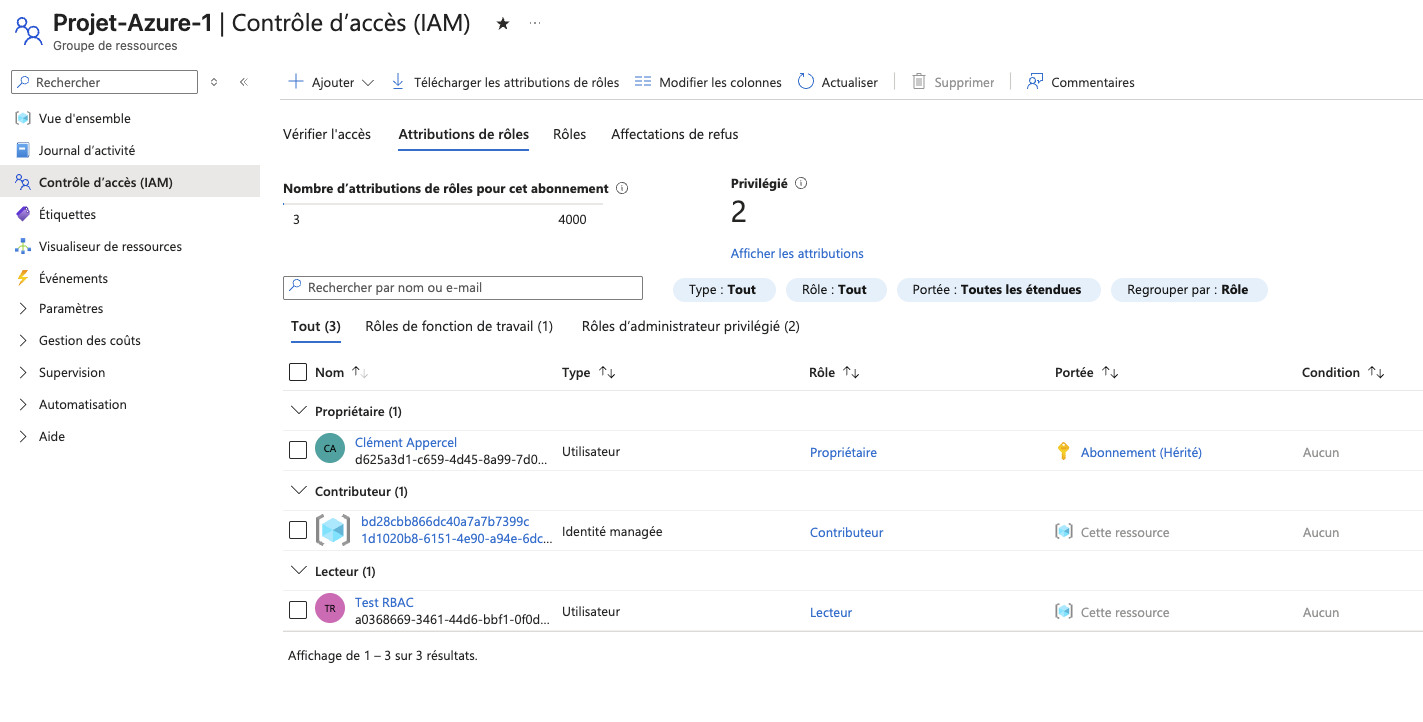
Task: Click the Vue d'ensemble cube icon
Action: tap(23, 118)
